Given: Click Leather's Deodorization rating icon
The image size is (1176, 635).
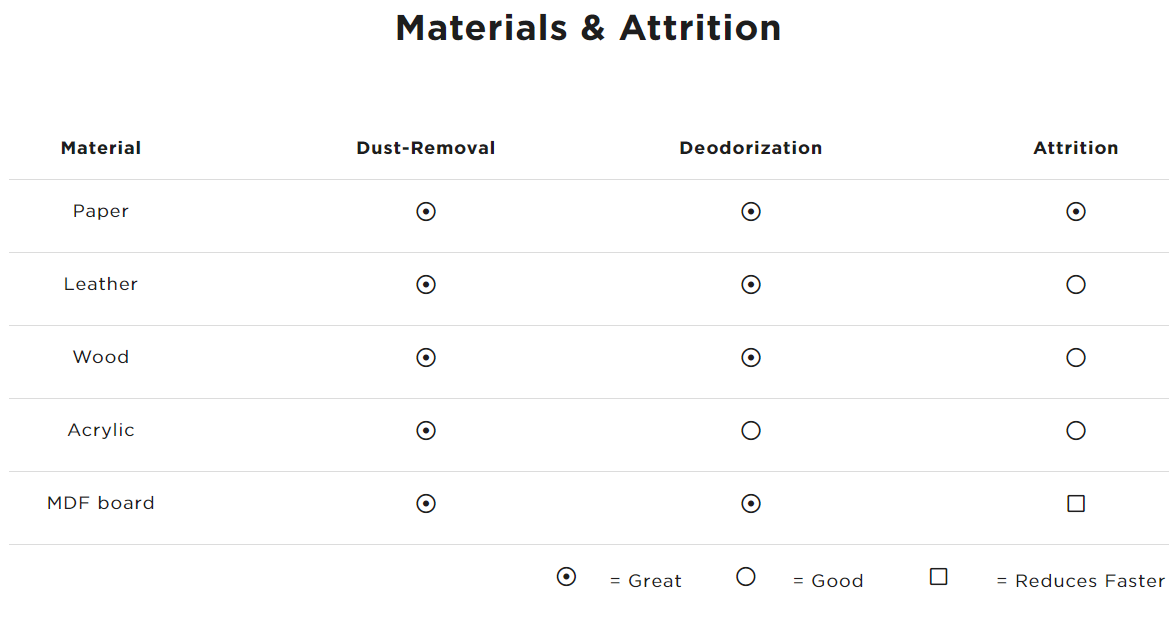Looking at the screenshot, I should point(751,285).
